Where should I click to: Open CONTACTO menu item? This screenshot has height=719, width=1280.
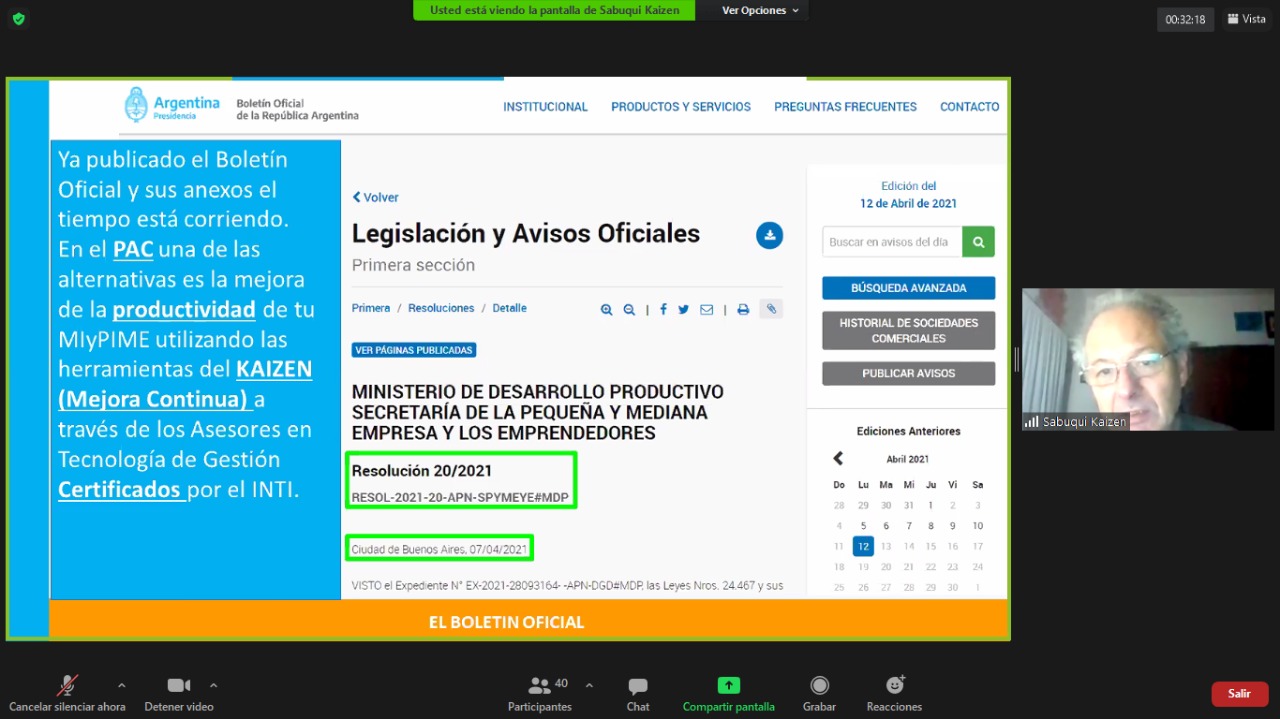[x=969, y=107]
